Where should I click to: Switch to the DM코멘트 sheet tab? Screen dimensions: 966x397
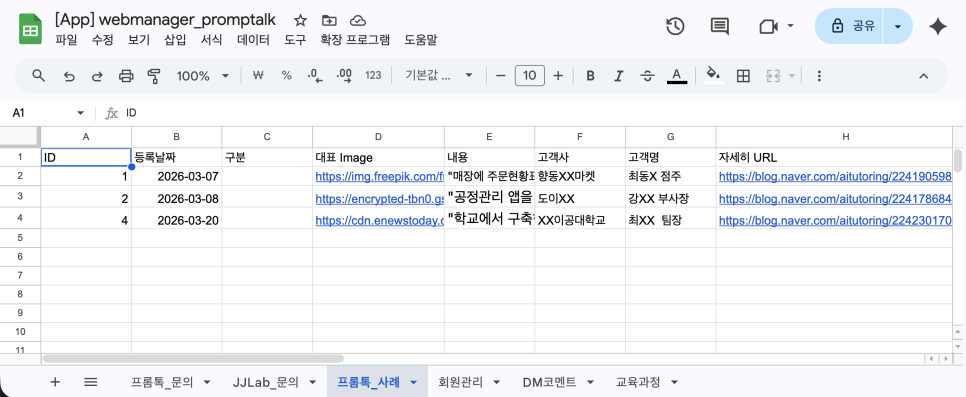(551, 383)
